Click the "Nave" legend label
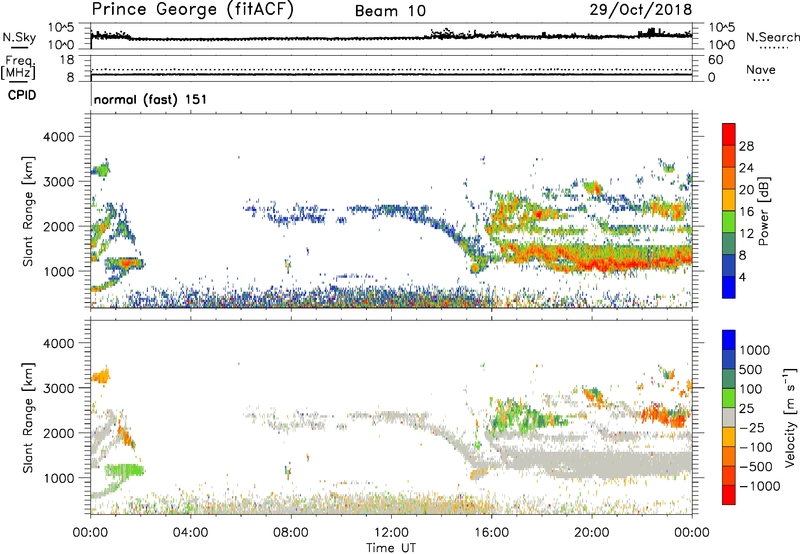800x554 pixels. tap(761, 69)
